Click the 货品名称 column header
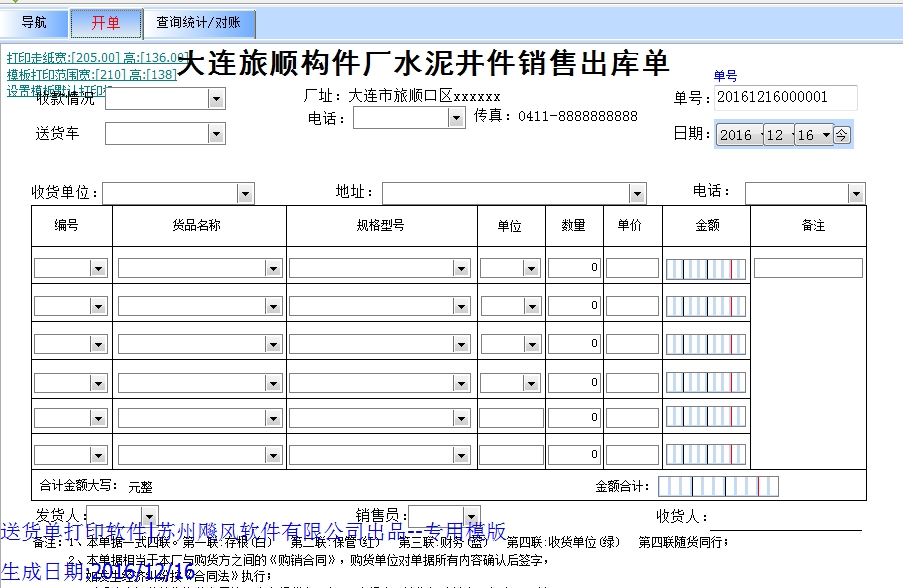The image size is (903, 588). [196, 225]
